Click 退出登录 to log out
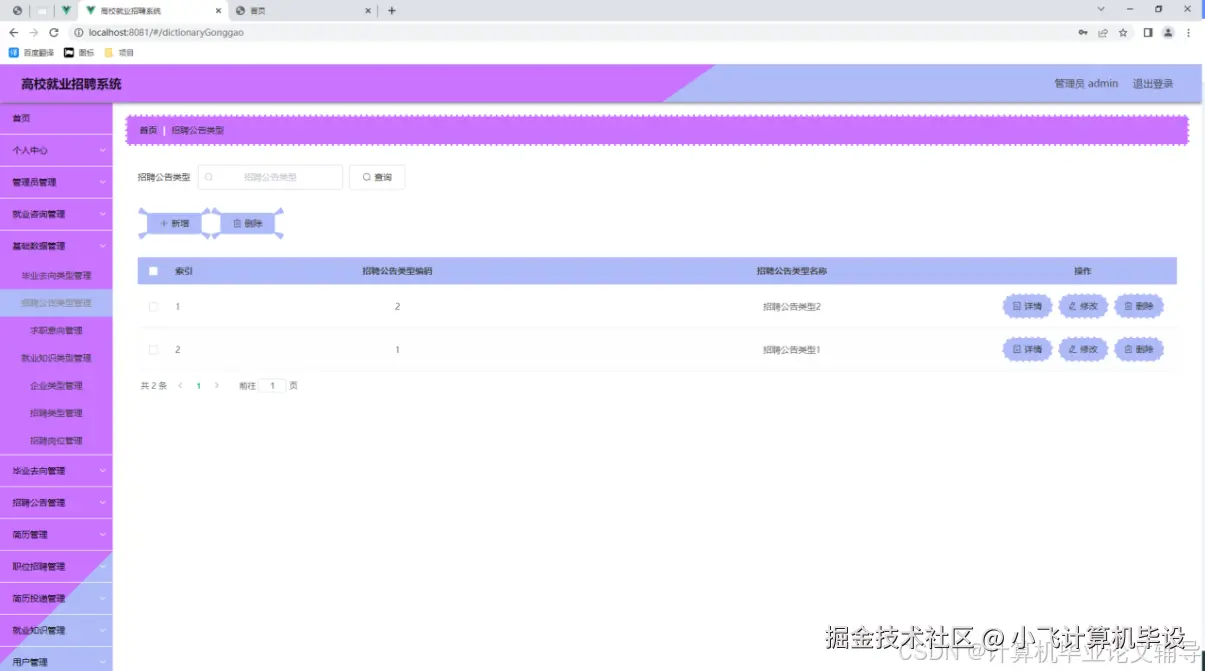Viewport: 1205px width, 671px height. 1153,84
